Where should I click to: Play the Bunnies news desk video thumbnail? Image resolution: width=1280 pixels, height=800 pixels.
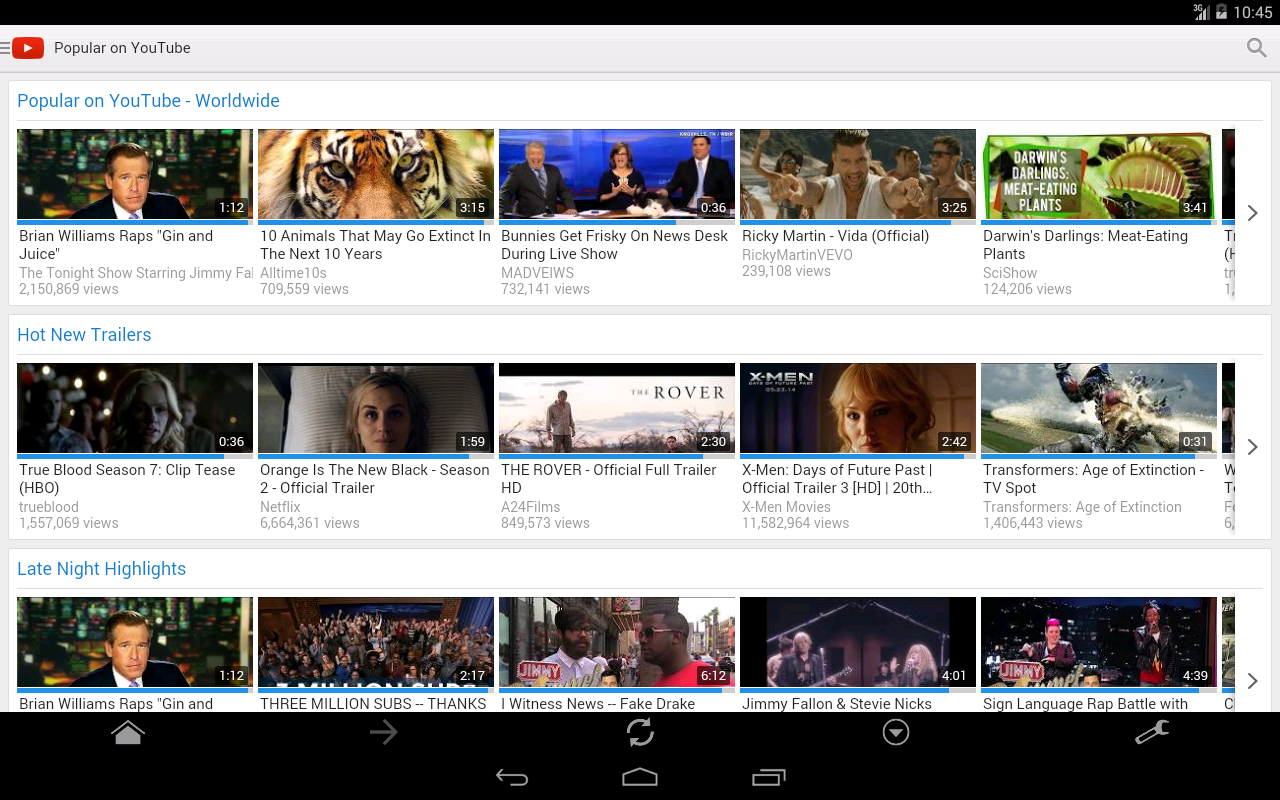pos(617,175)
